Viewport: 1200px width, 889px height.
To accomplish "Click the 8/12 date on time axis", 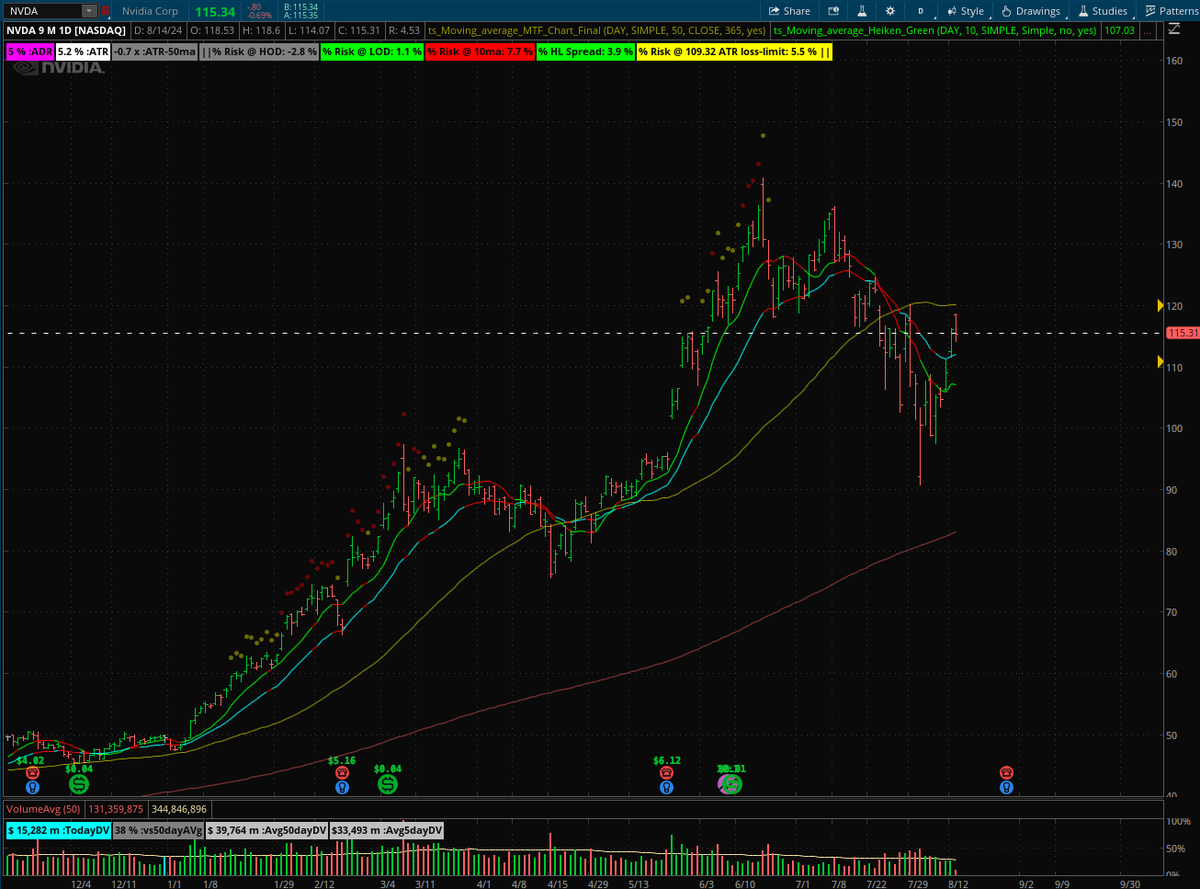I will coord(958,882).
